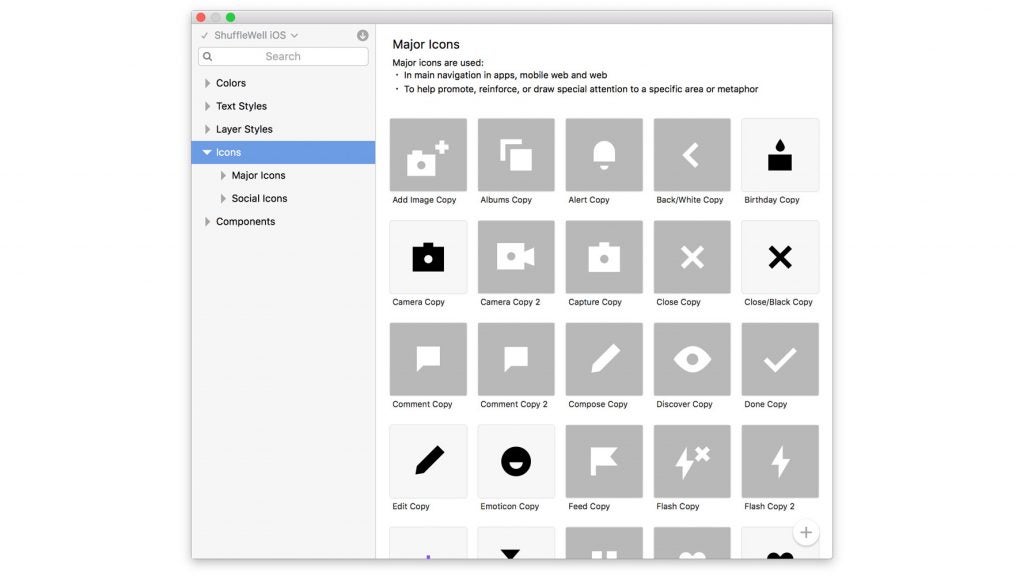The image size is (1024, 576).
Task: Open the ShuffleWell iOS library dropdown
Action: pos(256,35)
